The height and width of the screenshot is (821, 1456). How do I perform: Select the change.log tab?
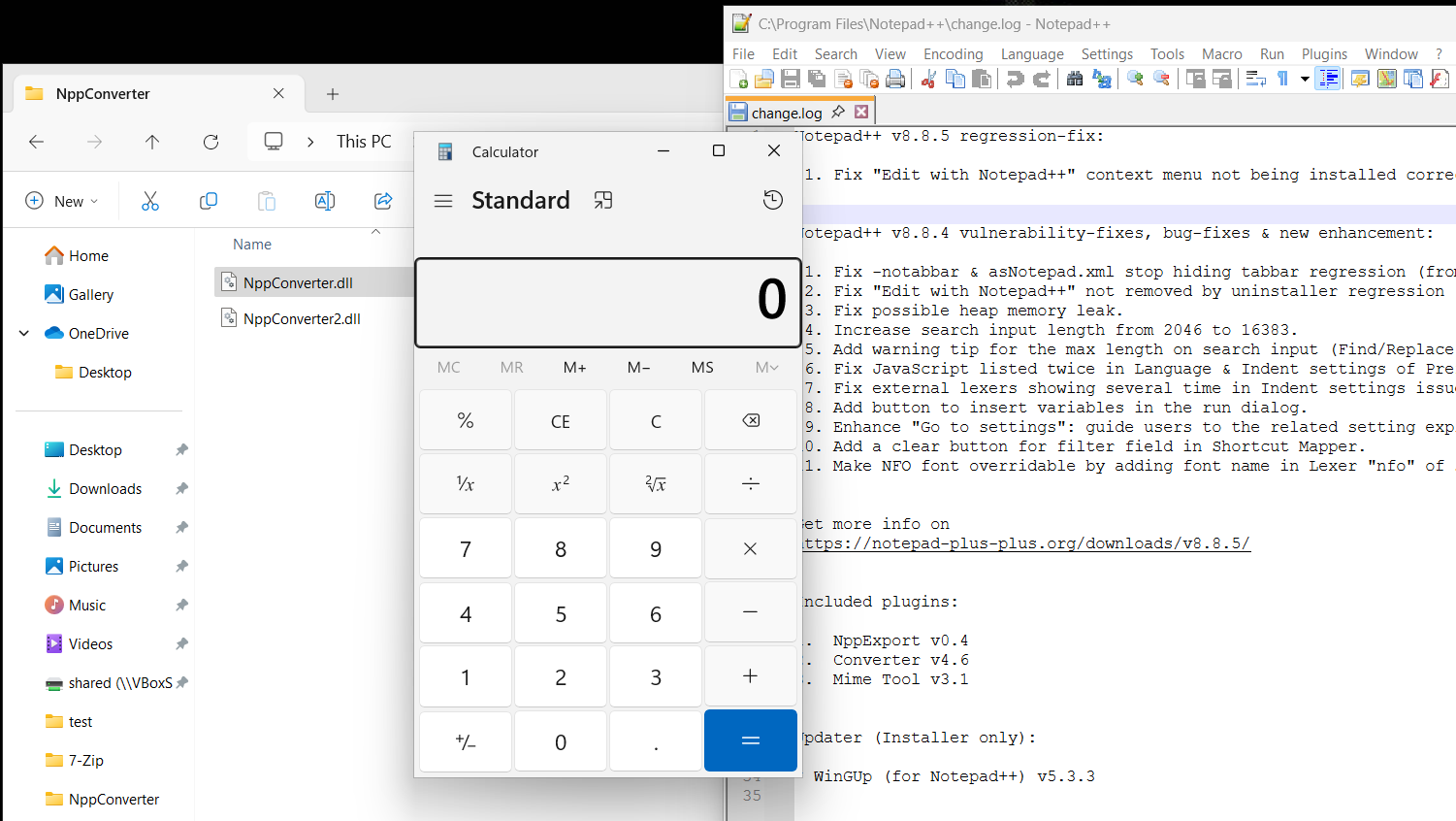tap(787, 113)
